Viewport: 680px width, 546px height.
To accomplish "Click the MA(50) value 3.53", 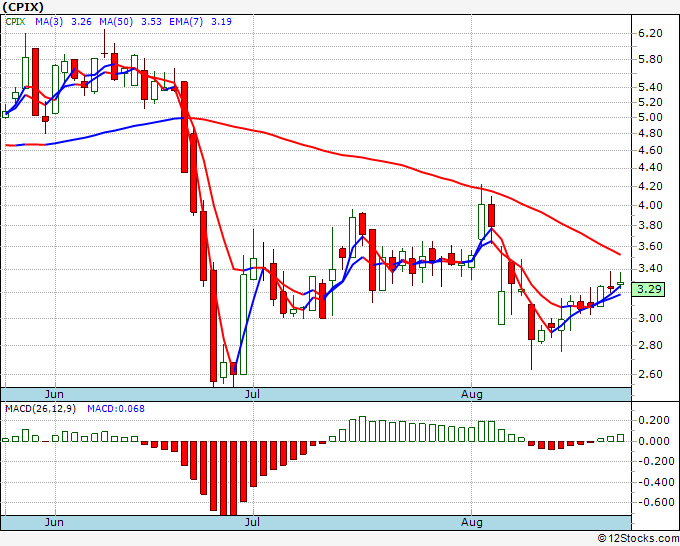I will pyautogui.click(x=151, y=22).
